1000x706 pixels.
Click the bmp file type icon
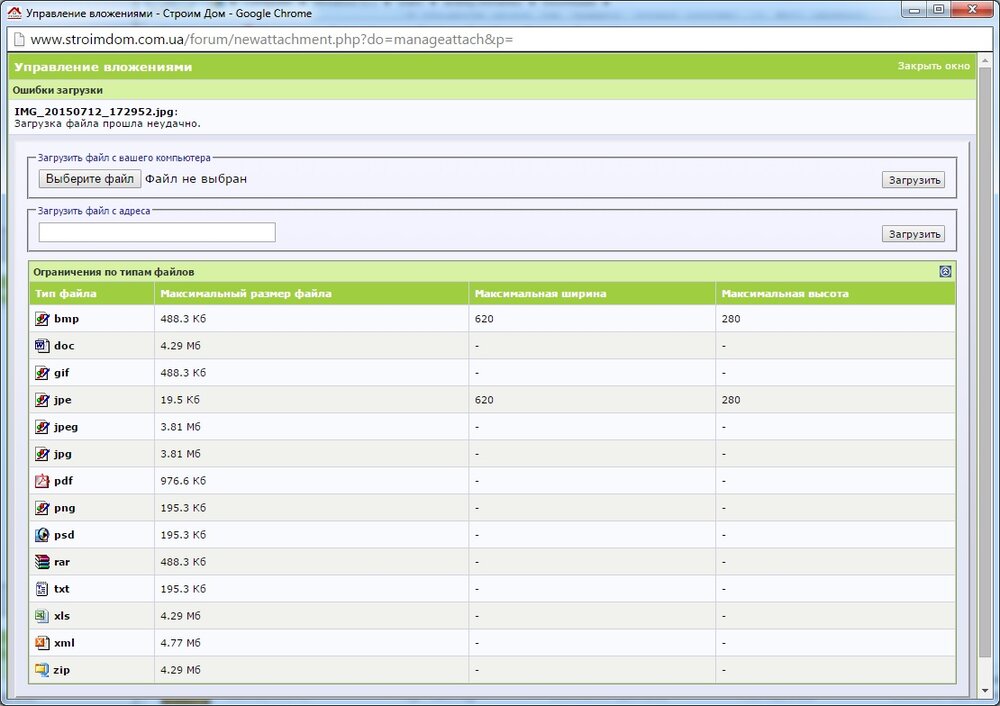click(x=42, y=319)
